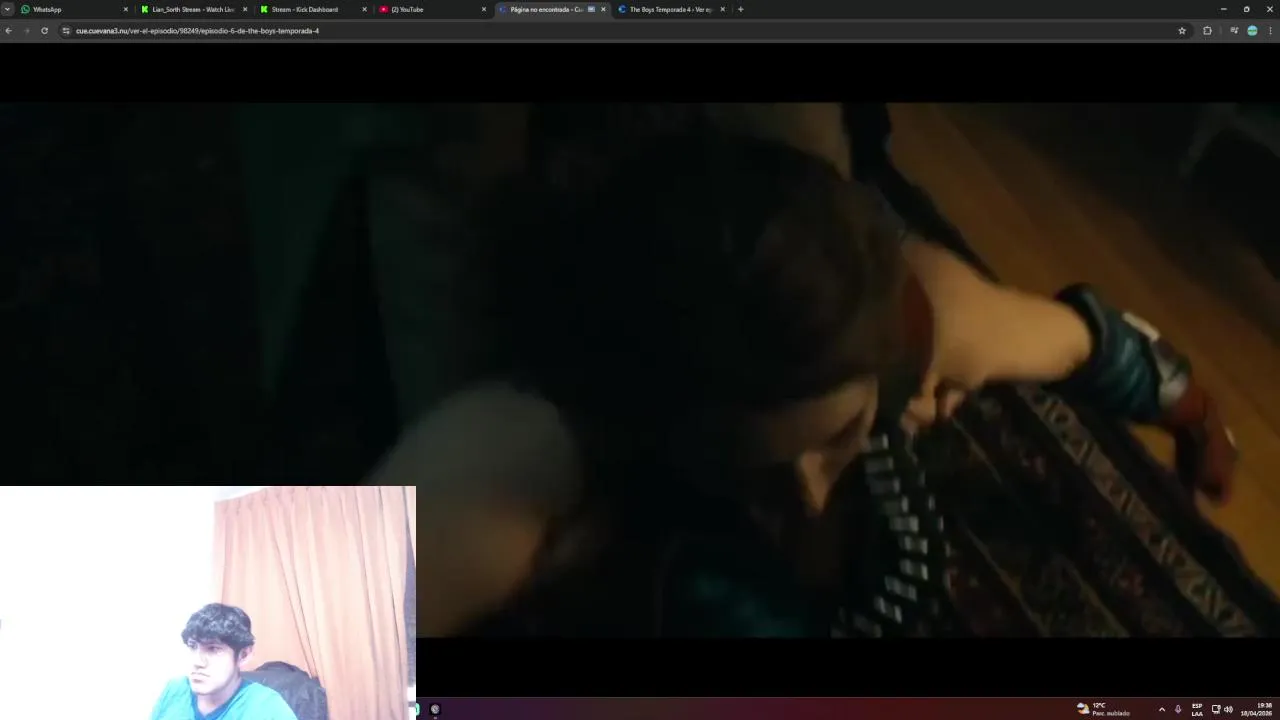
Task: Go back to the previous page
Action: click(9, 31)
